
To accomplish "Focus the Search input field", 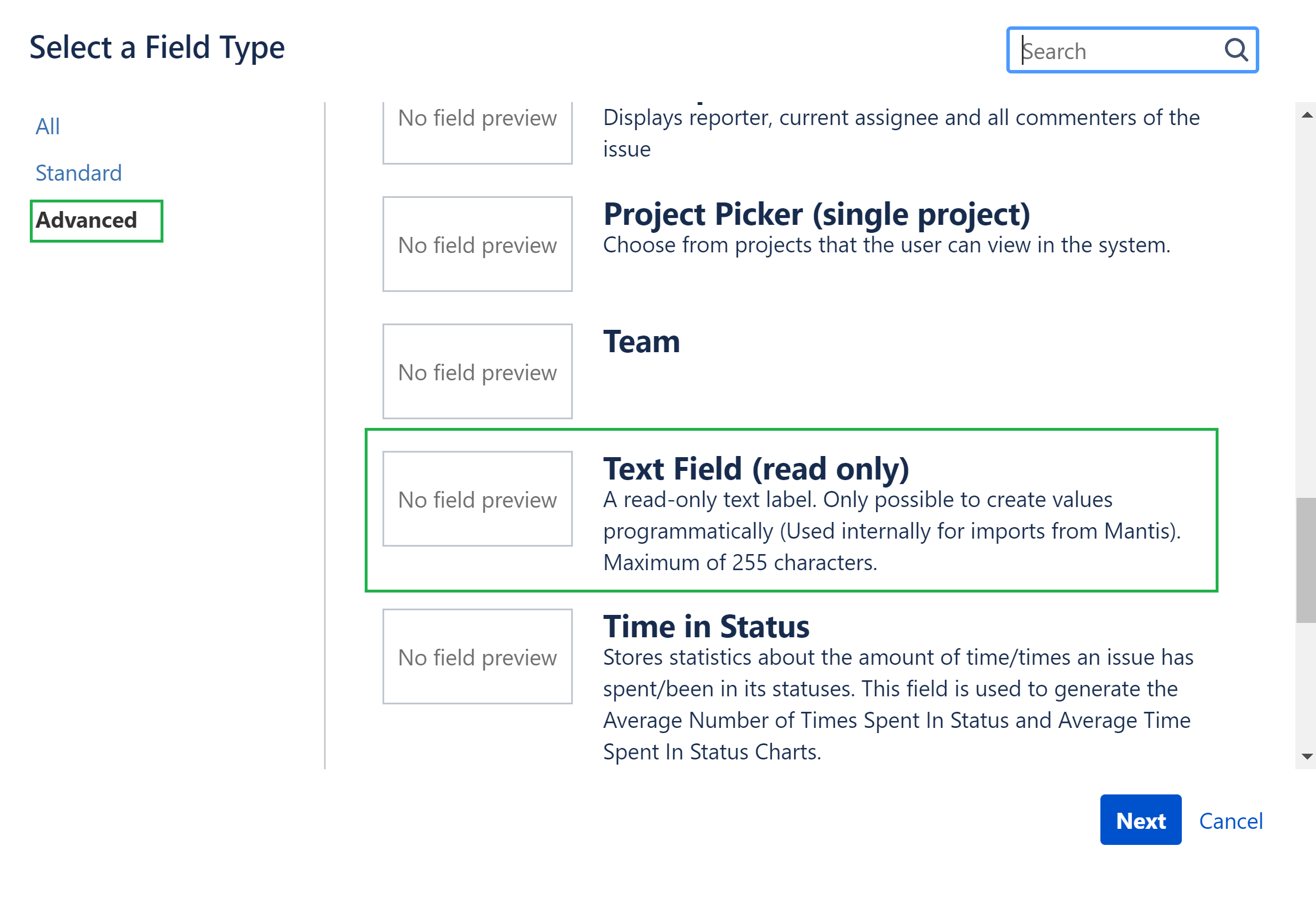I will (1132, 50).
